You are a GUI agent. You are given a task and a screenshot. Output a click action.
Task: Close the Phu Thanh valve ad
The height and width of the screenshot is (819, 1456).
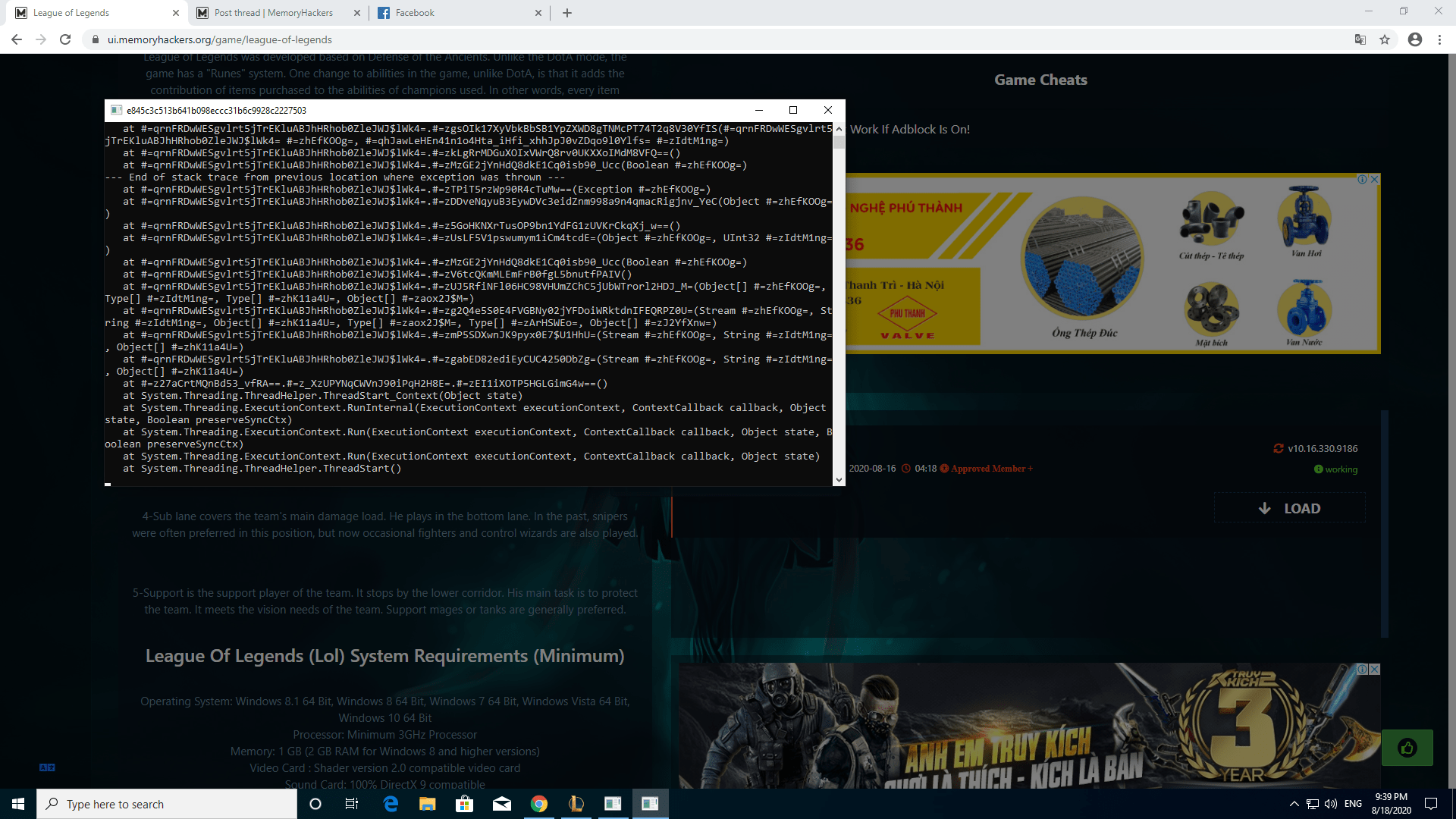1374,180
